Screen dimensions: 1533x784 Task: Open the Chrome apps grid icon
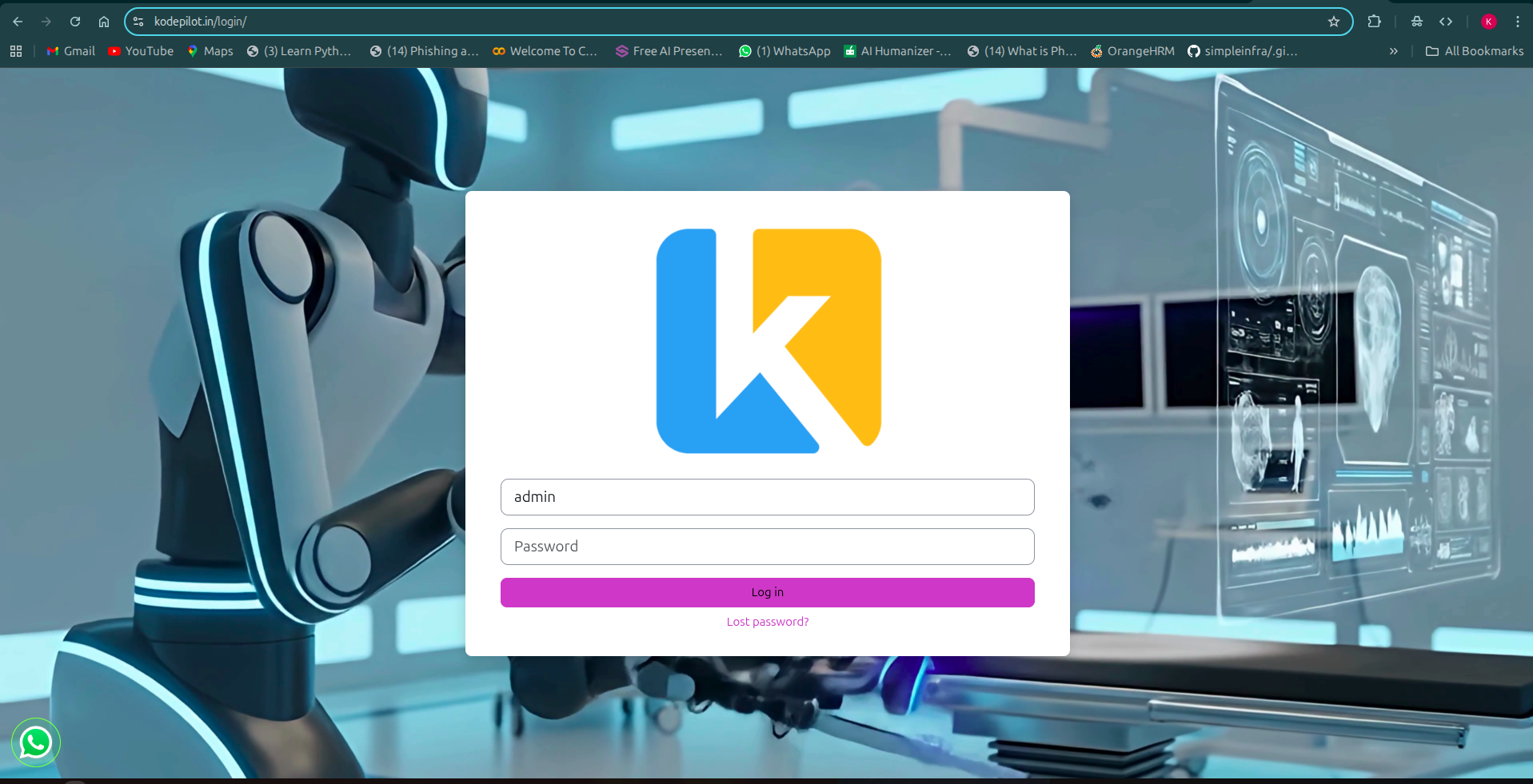pos(16,51)
